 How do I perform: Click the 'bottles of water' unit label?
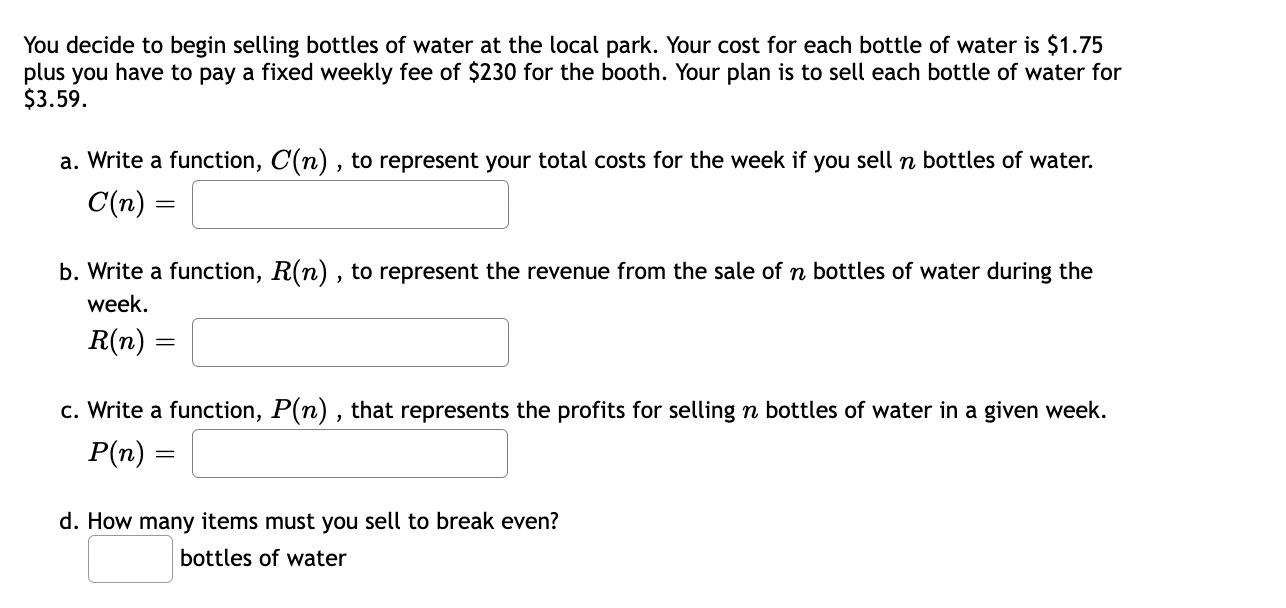(x=263, y=558)
